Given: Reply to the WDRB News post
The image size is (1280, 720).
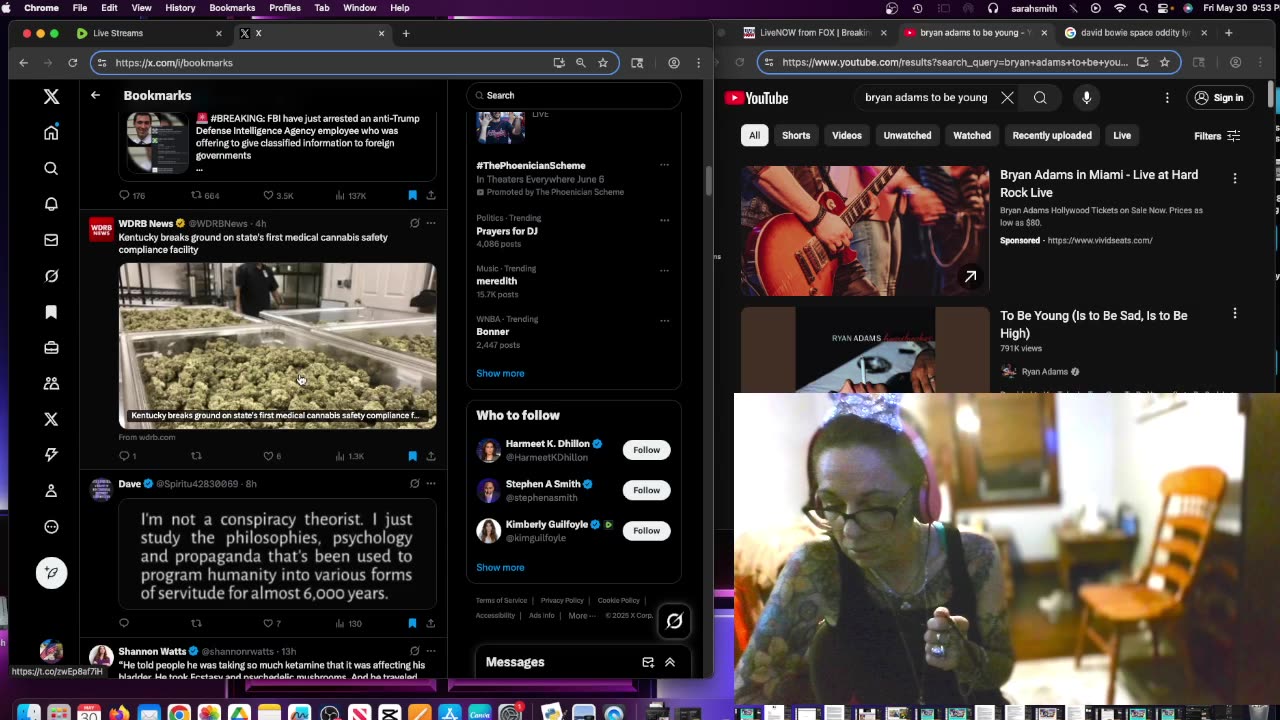Looking at the screenshot, I should click(124, 456).
